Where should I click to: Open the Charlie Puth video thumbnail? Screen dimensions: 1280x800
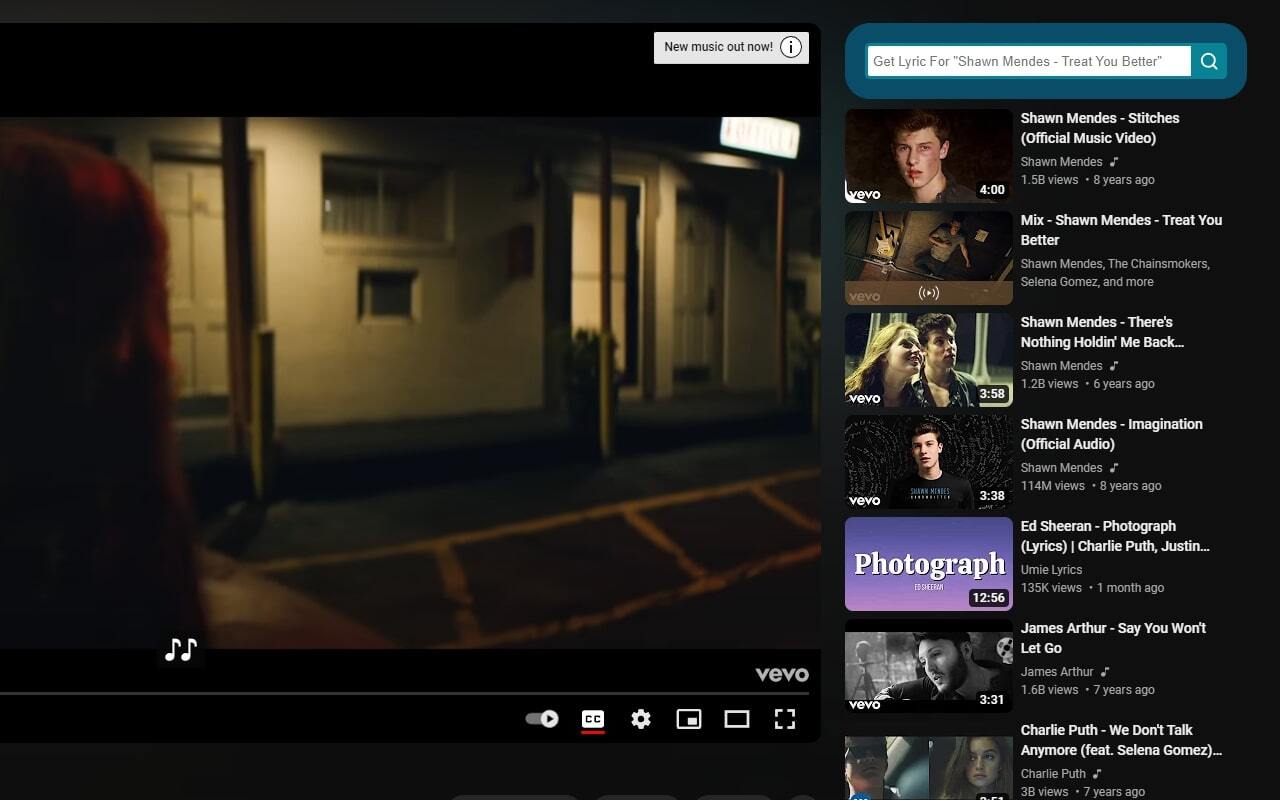(929, 768)
